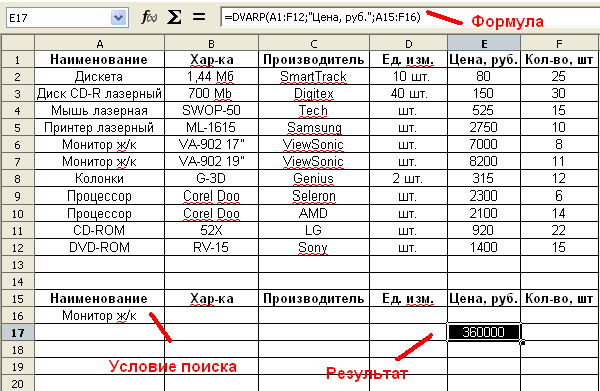Click cell 700 Mb
This screenshot has width=600, height=391.
point(211,93)
